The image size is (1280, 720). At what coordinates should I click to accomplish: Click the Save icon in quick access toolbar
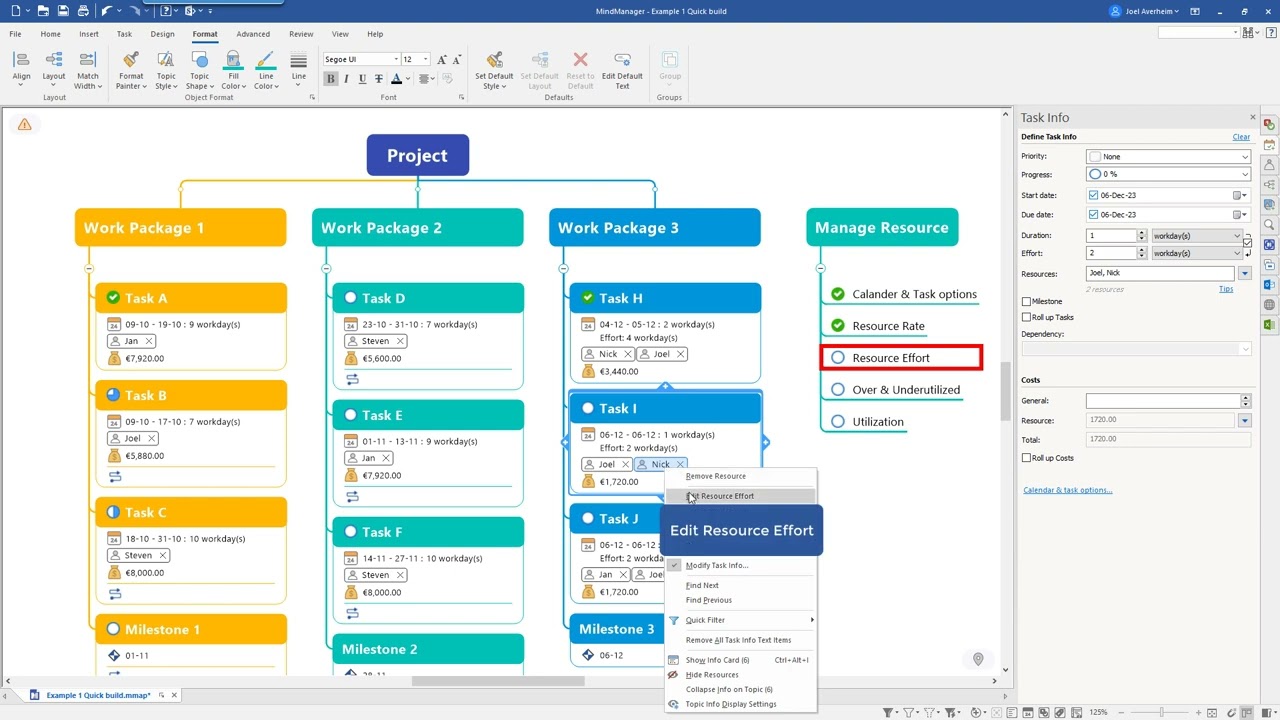[63, 11]
